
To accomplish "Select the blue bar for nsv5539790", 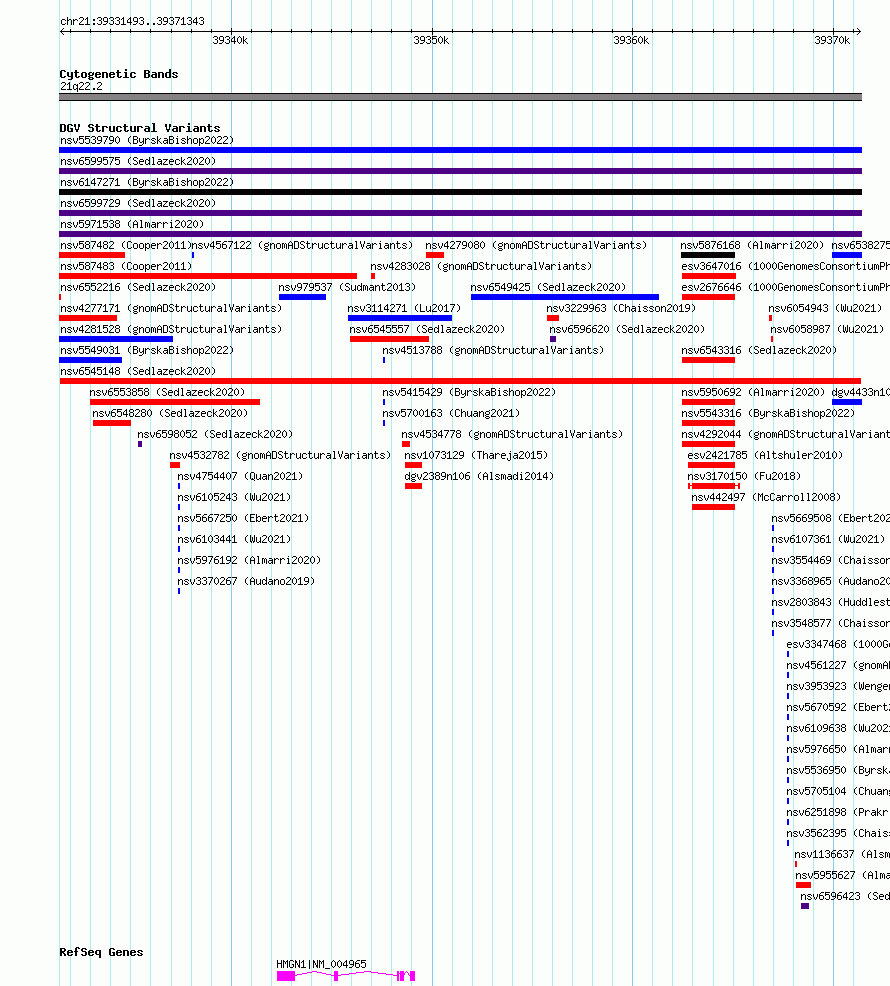I will point(460,150).
